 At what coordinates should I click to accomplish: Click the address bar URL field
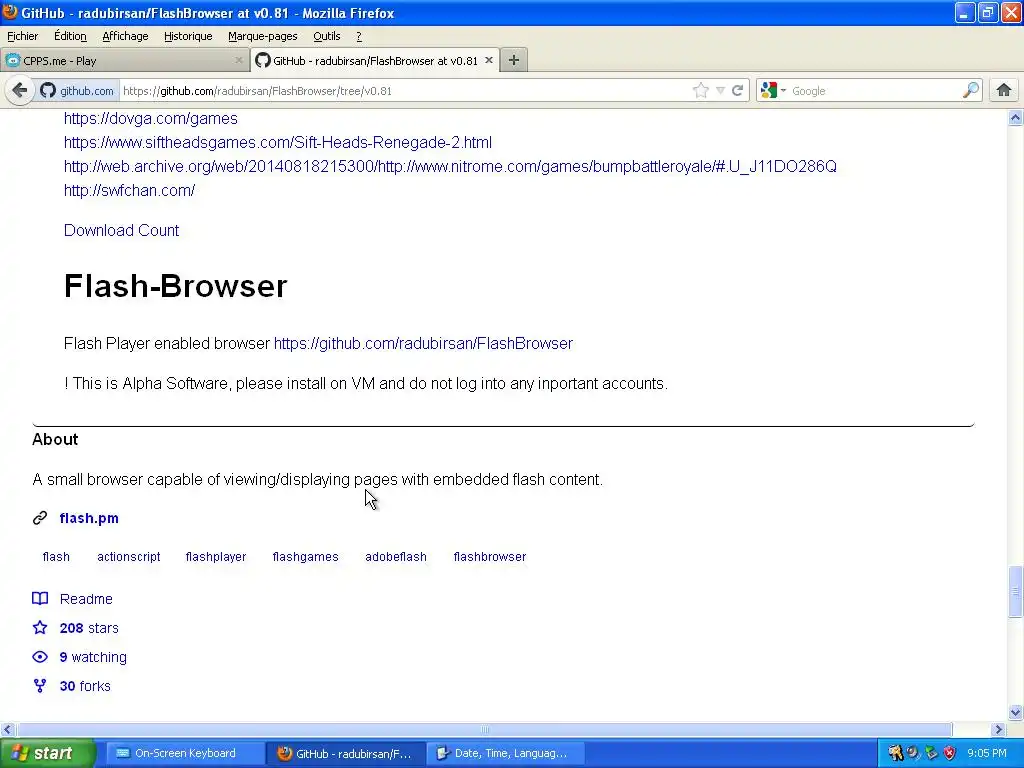(x=405, y=91)
